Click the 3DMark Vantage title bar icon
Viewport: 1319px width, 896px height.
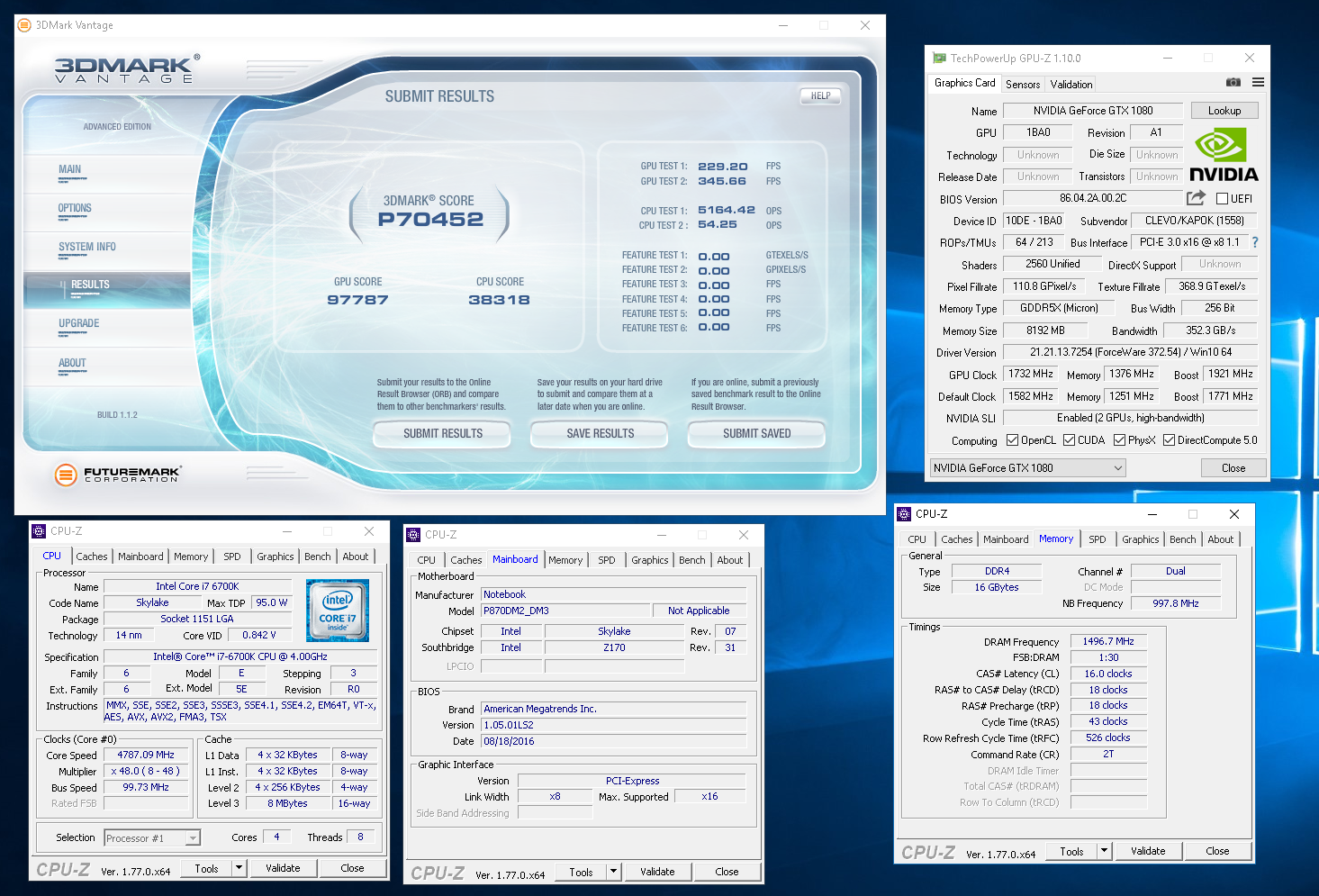24,25
